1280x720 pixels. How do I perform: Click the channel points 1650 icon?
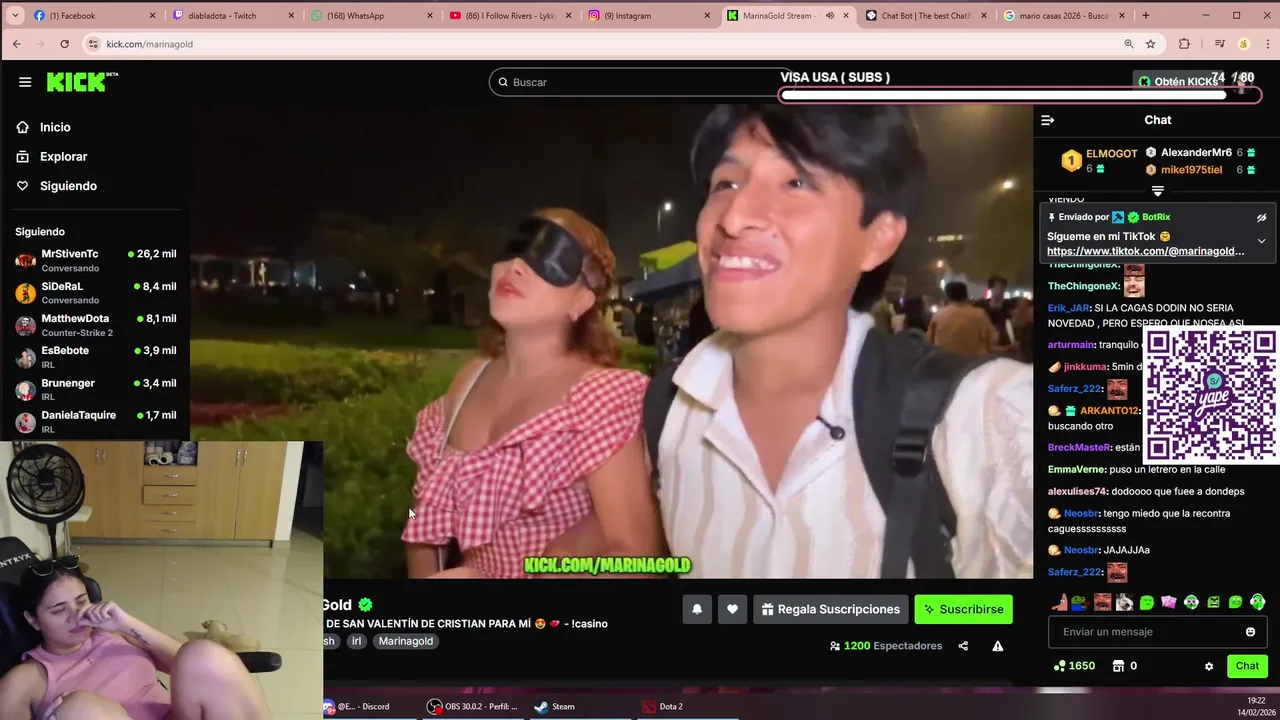(1060, 666)
